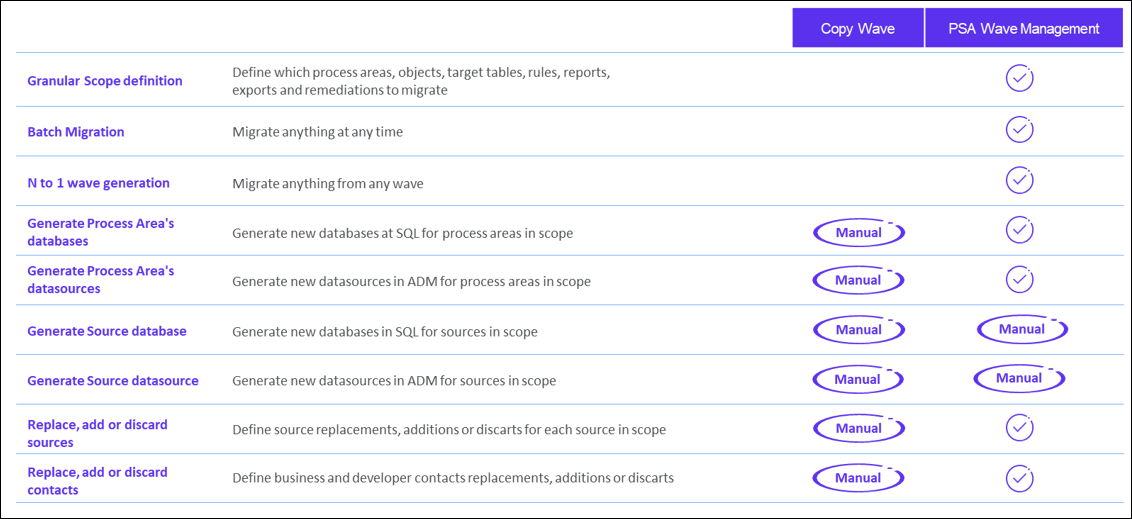Open the Granular Scope definition label
Screen dimensions: 1132x519
tap(105, 81)
